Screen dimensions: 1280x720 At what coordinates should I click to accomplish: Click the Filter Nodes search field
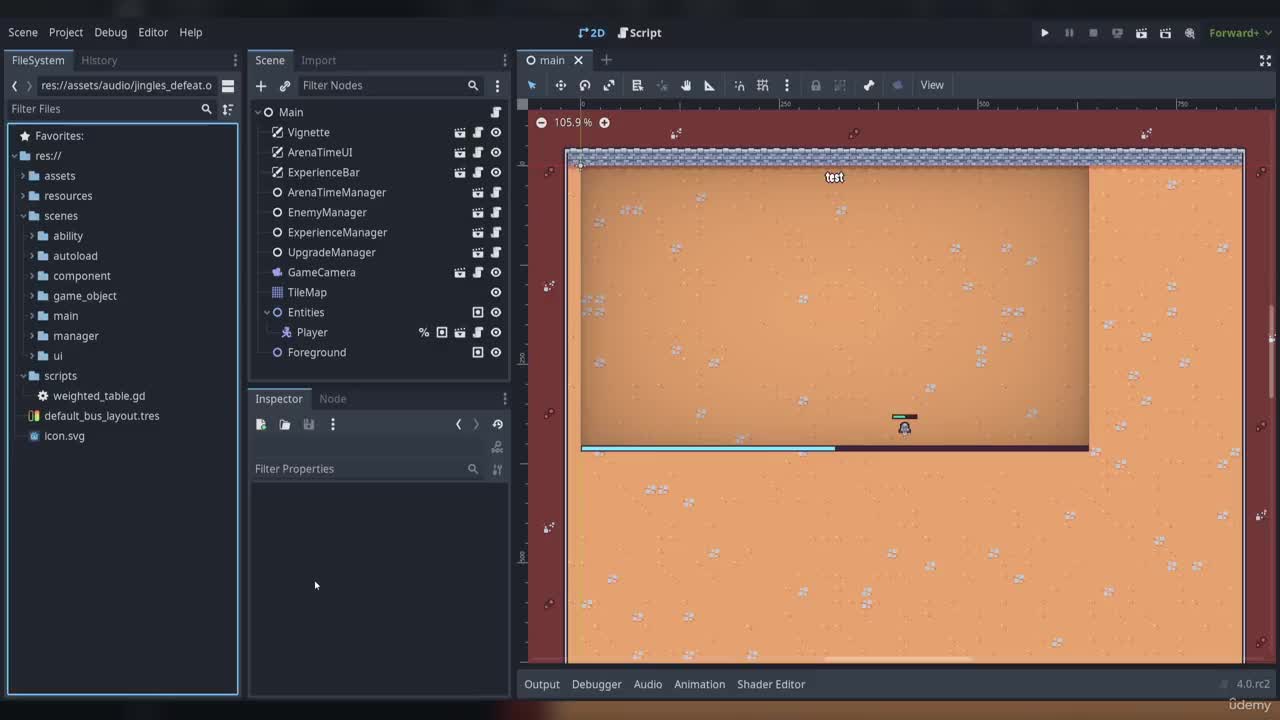[390, 86]
